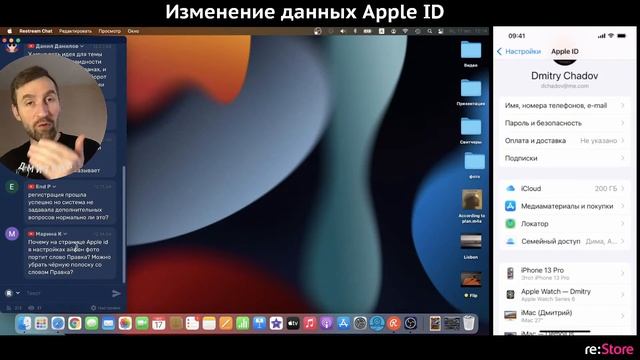Open Медиаматериалы и покупки settings
The image size is (640, 360).
click(x=564, y=206)
